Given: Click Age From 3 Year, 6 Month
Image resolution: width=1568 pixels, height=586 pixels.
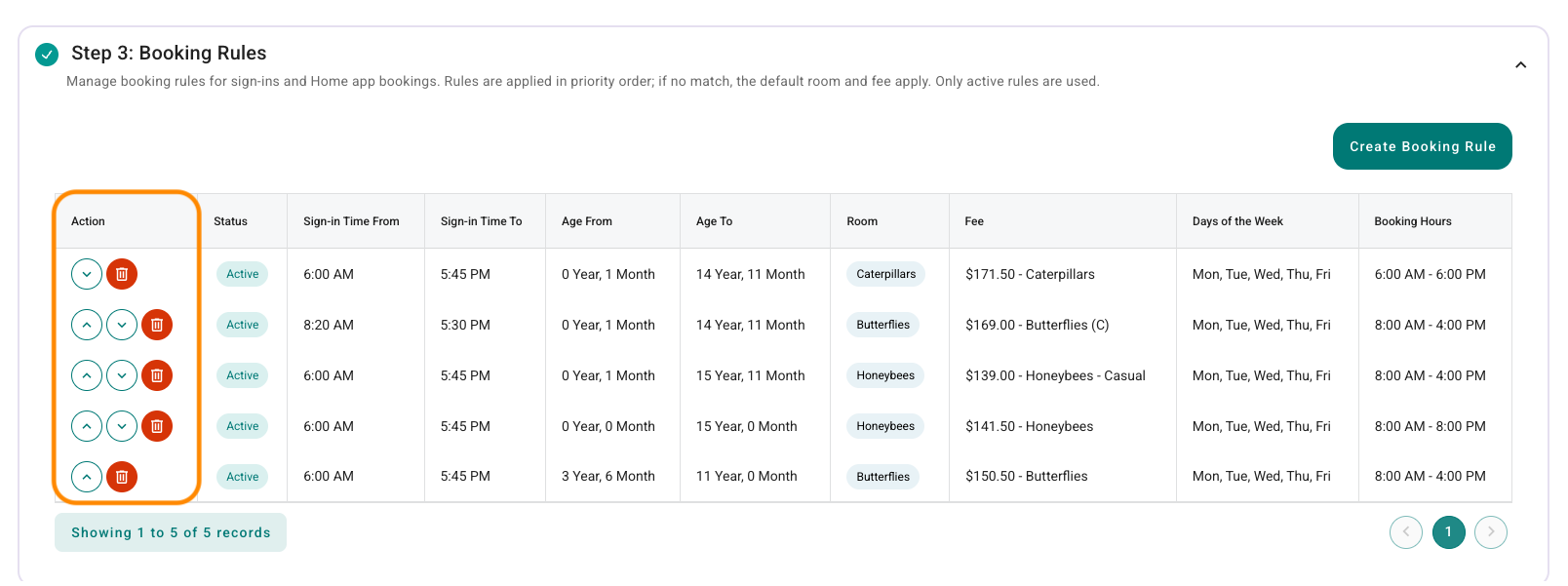Looking at the screenshot, I should (608, 476).
